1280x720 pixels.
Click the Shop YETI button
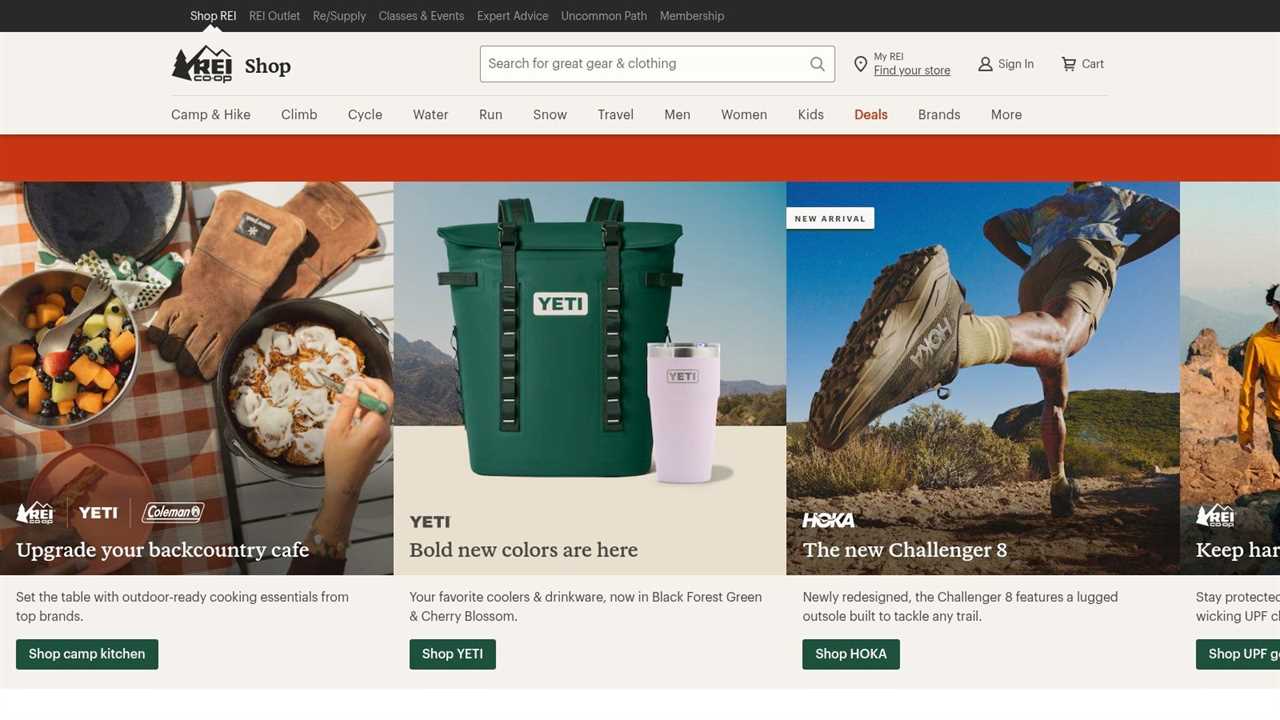pyautogui.click(x=452, y=654)
